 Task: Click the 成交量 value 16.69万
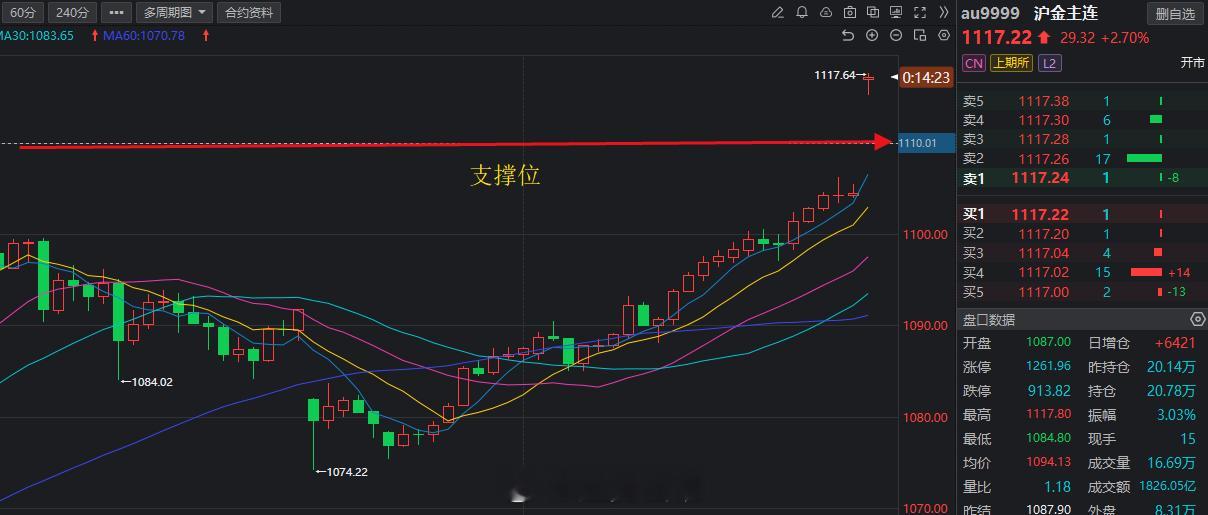(x=1172, y=463)
